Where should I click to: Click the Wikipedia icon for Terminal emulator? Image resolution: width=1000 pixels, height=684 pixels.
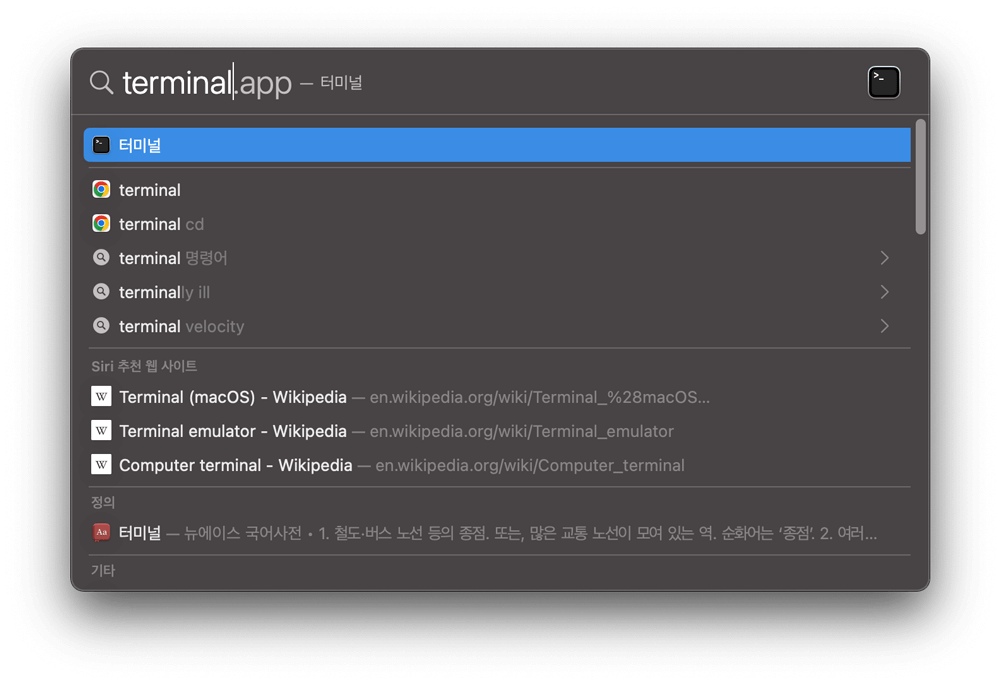(x=100, y=430)
